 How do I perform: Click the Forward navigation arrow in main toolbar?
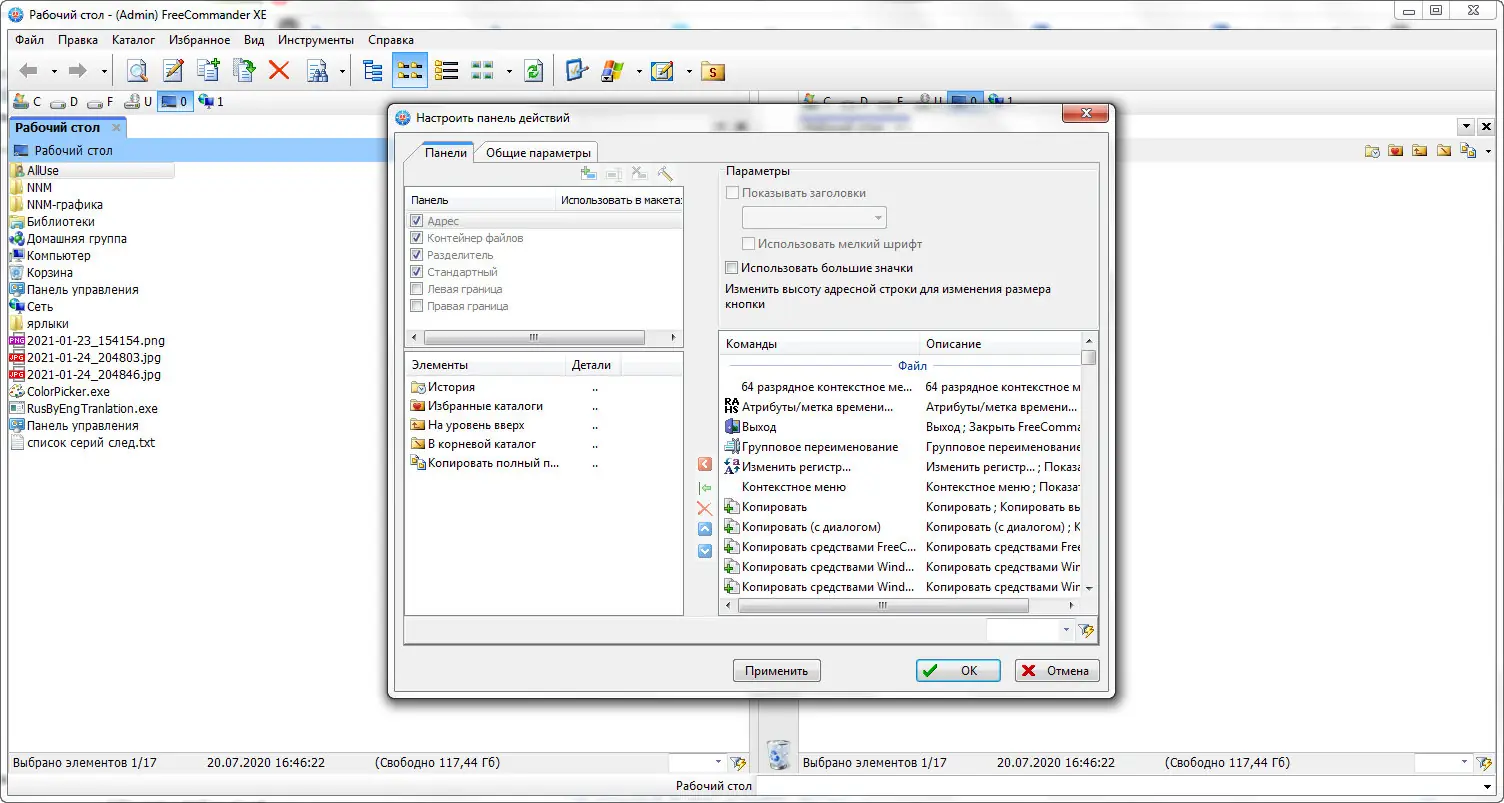click(79, 71)
